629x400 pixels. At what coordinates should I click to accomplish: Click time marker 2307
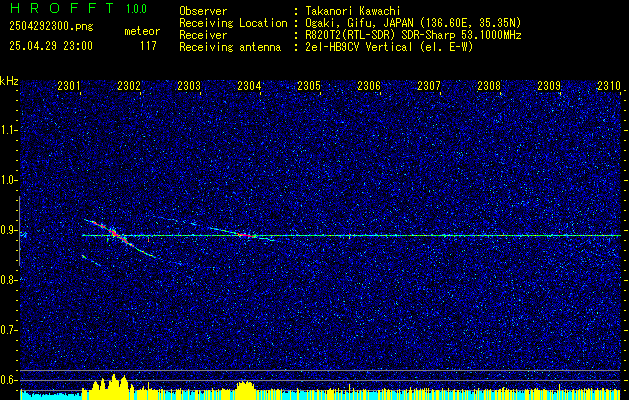pyautogui.click(x=429, y=86)
